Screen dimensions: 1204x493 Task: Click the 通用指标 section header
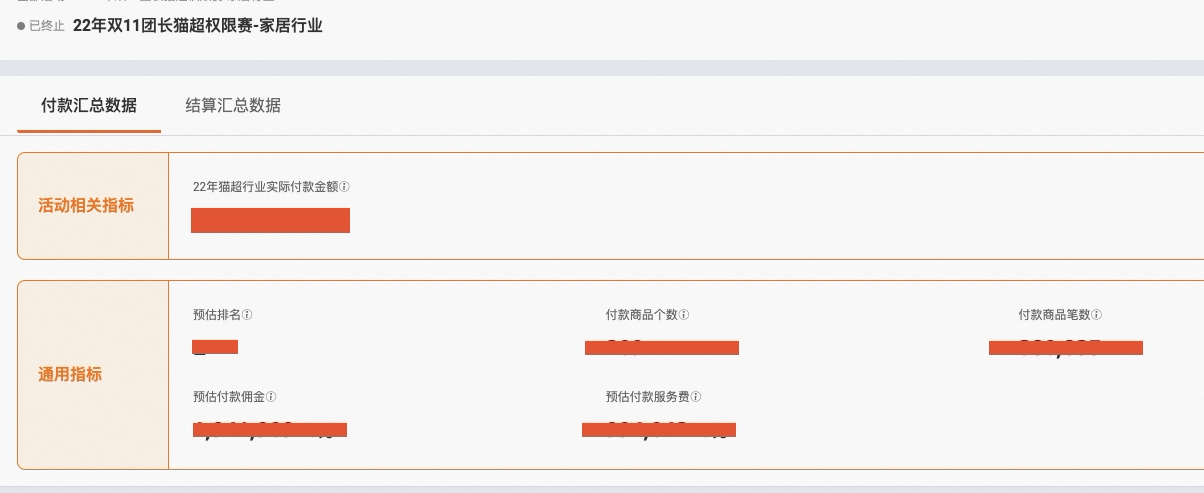tap(70, 375)
